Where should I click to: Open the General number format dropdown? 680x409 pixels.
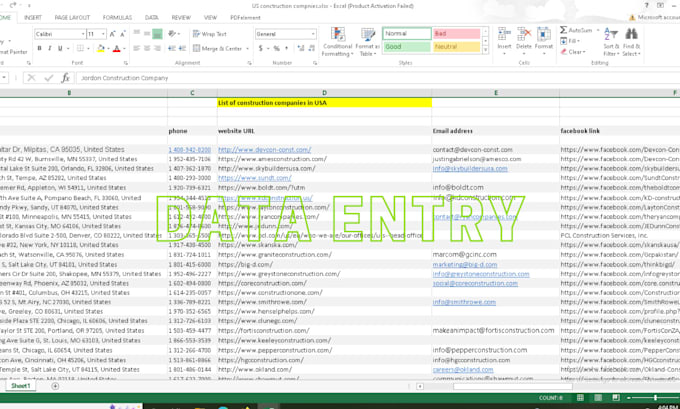(x=313, y=34)
